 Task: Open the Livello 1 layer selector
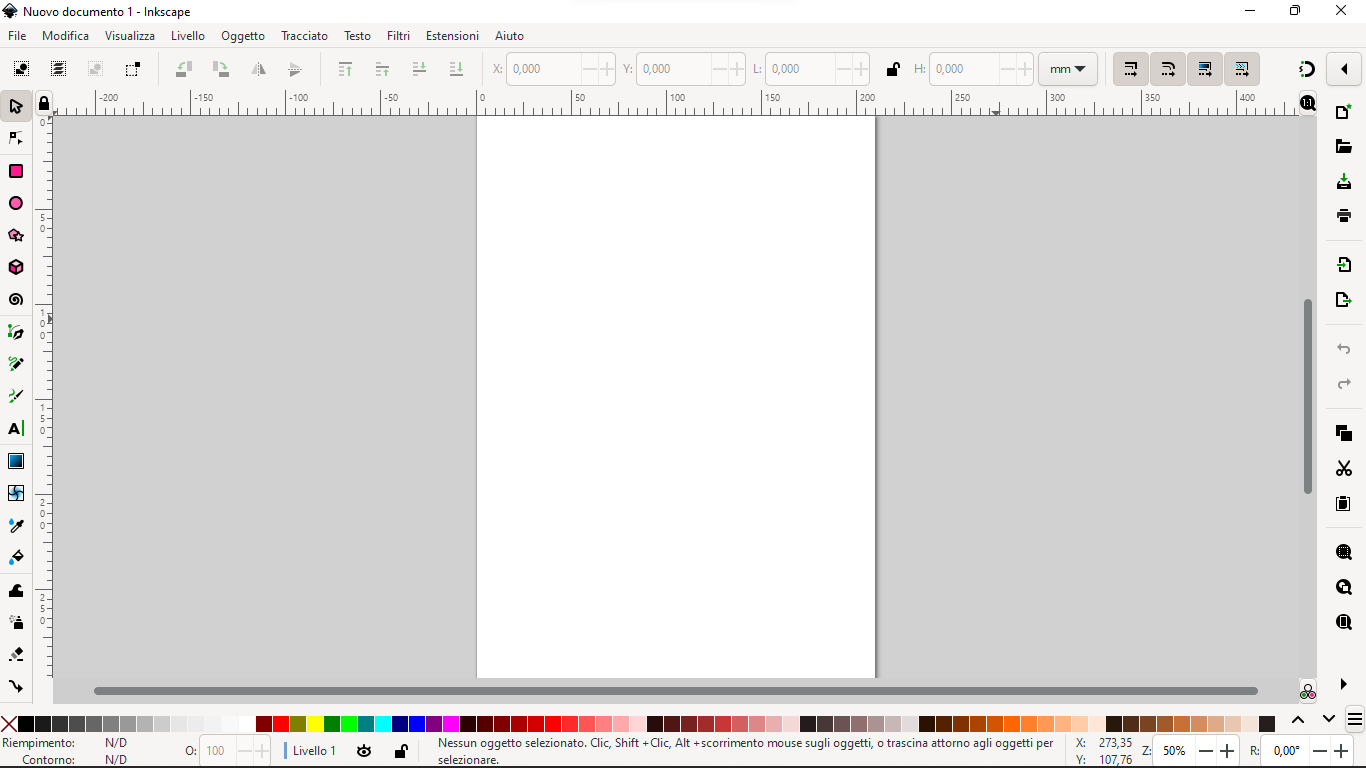click(312, 751)
